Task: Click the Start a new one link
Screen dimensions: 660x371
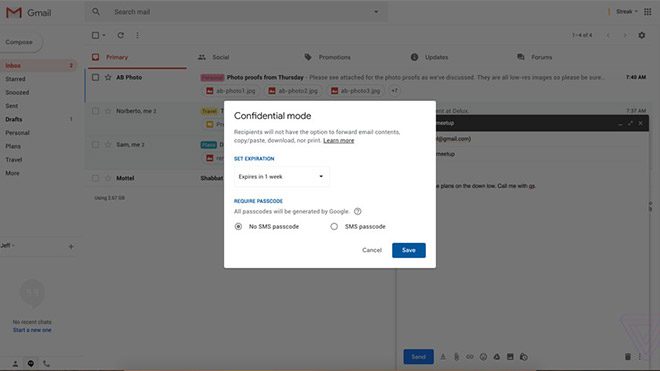Action: pos(32,330)
